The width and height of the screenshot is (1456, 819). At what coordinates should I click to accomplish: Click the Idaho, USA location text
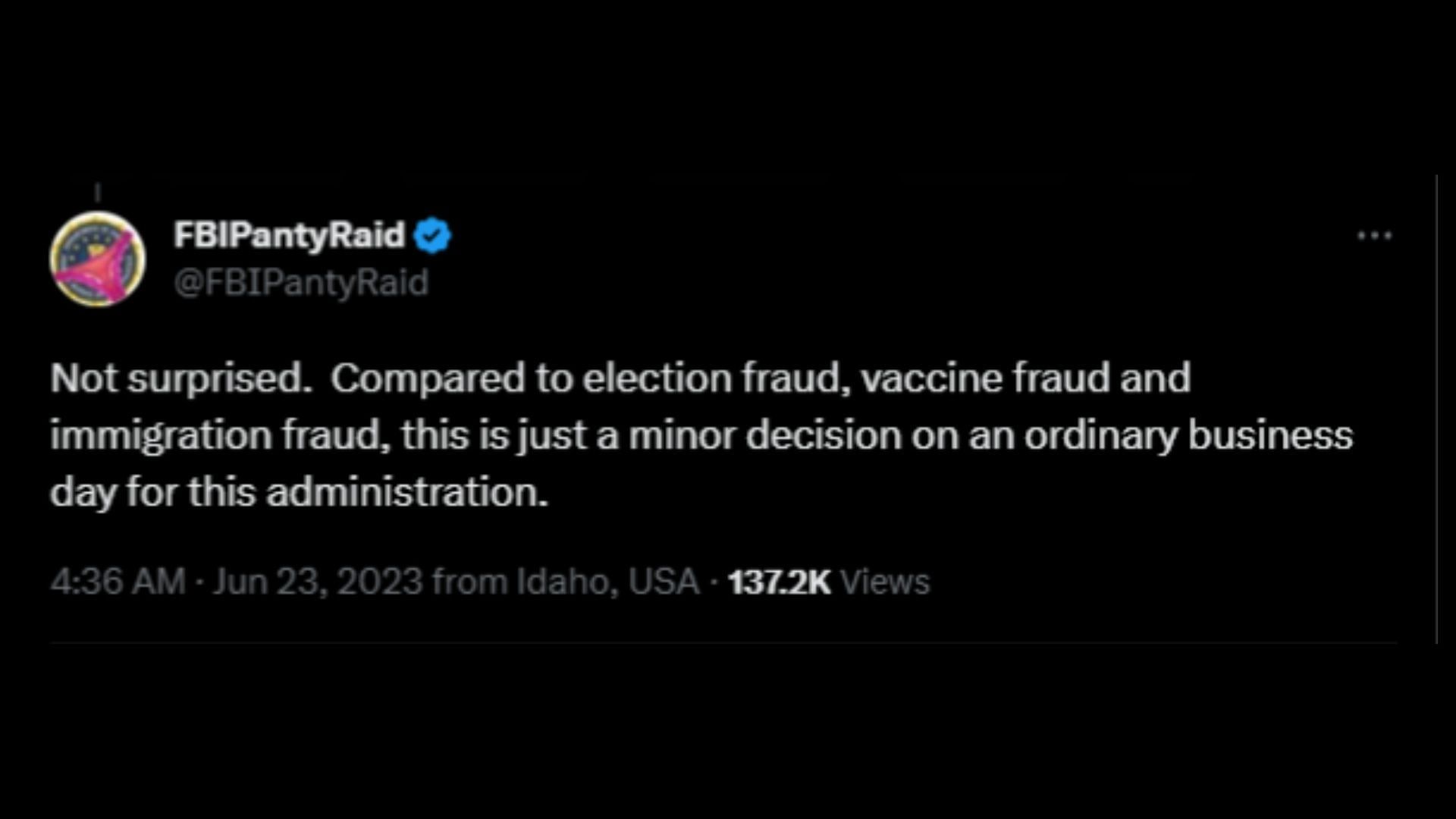[607, 582]
